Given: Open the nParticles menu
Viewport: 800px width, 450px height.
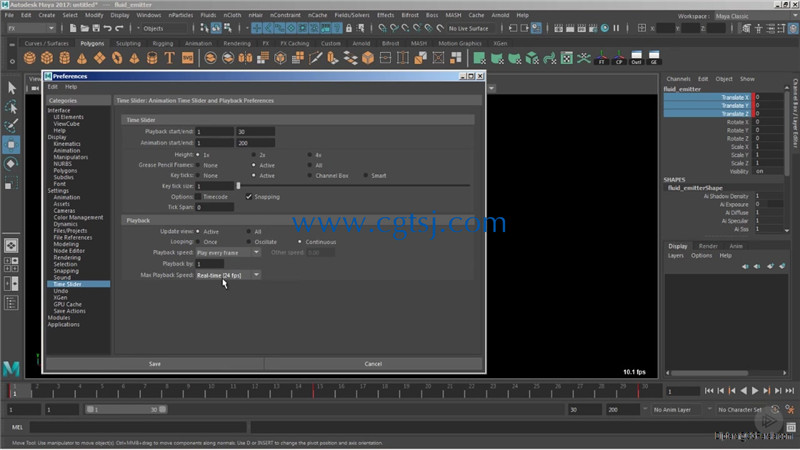Looking at the screenshot, I should (x=181, y=15).
